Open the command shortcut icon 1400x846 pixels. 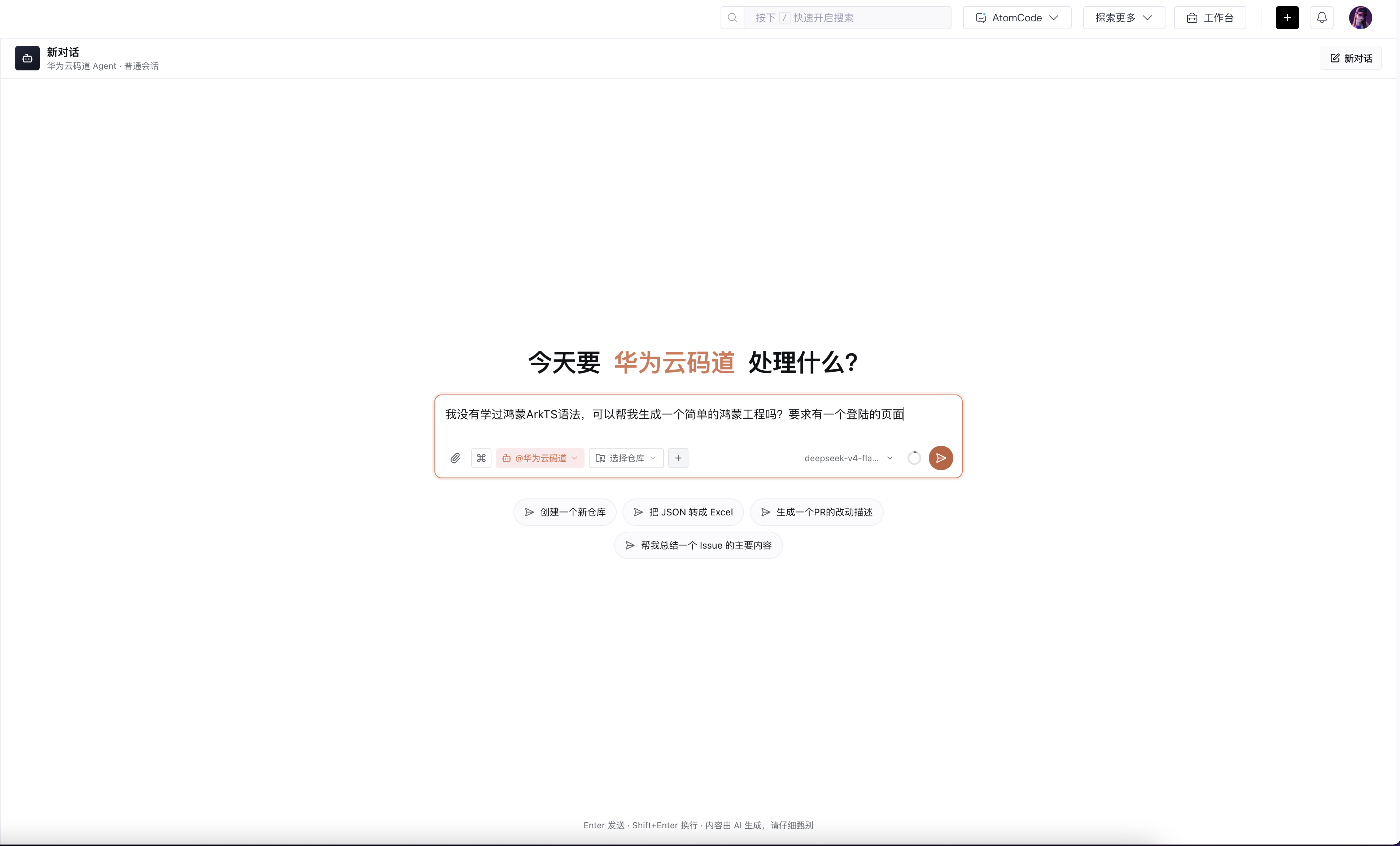click(x=481, y=458)
